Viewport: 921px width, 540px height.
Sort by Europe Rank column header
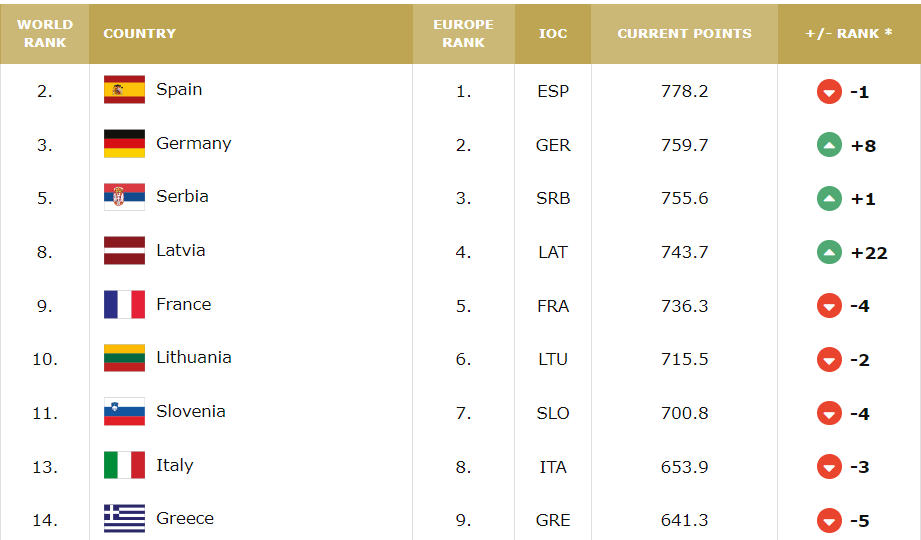(463, 34)
